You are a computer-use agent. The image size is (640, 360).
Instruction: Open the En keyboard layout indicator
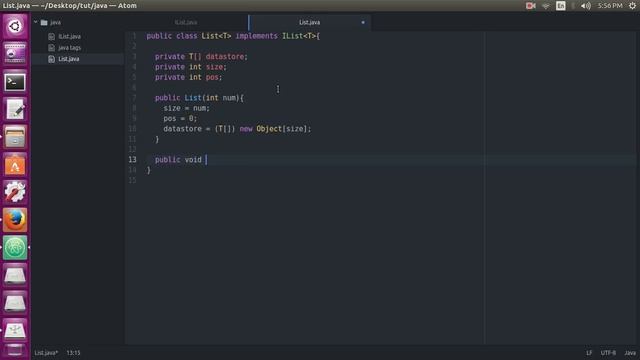[561, 6]
